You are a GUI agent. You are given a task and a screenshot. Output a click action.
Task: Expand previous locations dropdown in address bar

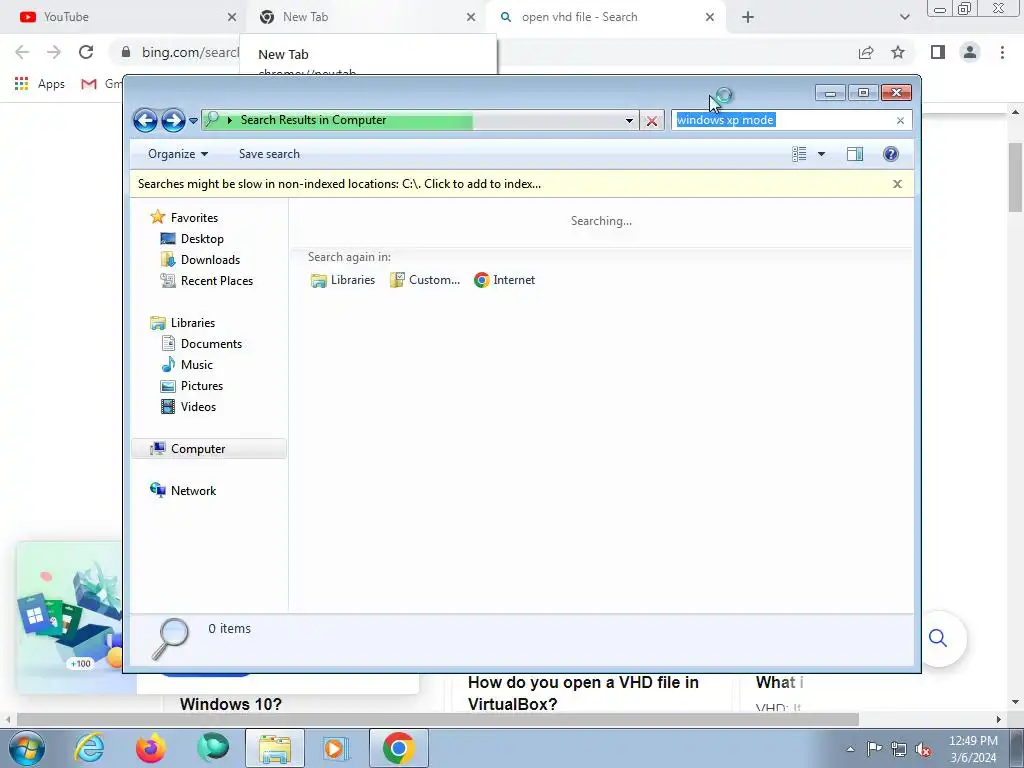[629, 121]
